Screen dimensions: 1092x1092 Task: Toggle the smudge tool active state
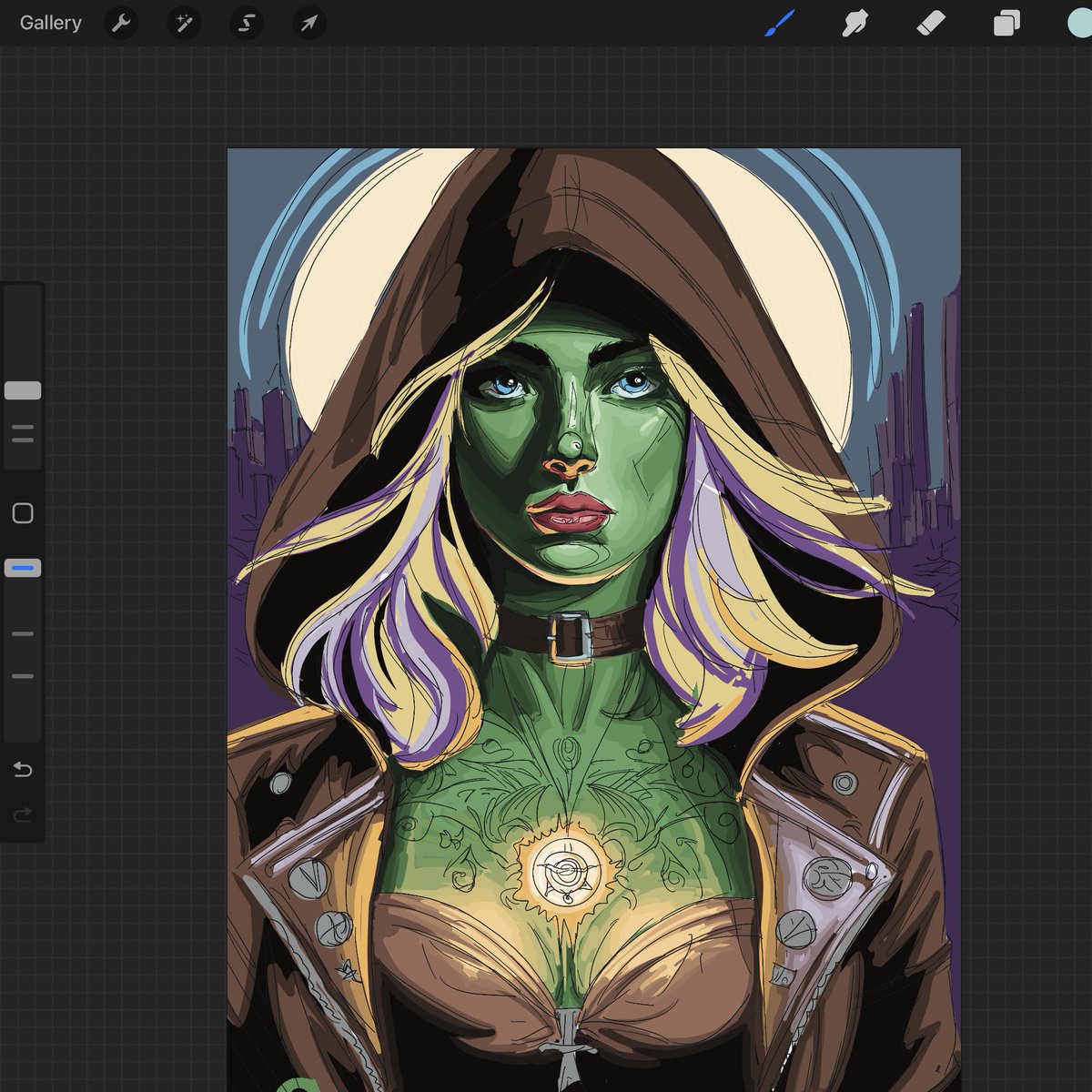coord(854,24)
